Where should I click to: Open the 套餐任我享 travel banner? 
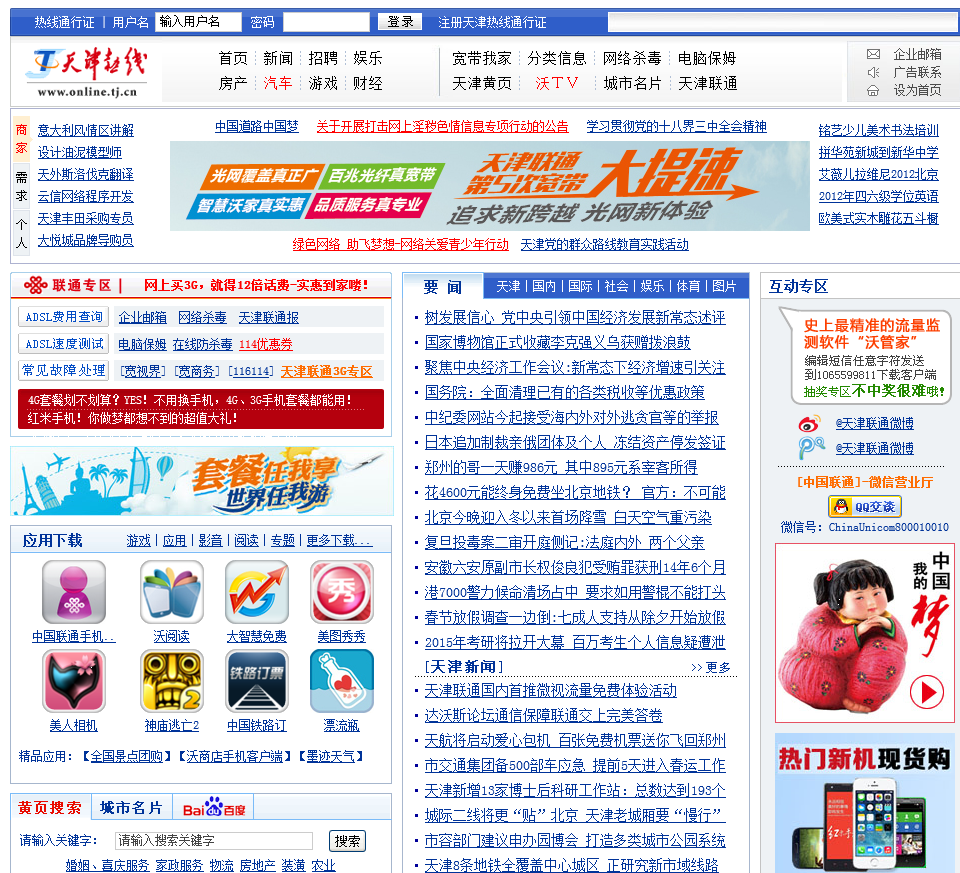click(202, 481)
